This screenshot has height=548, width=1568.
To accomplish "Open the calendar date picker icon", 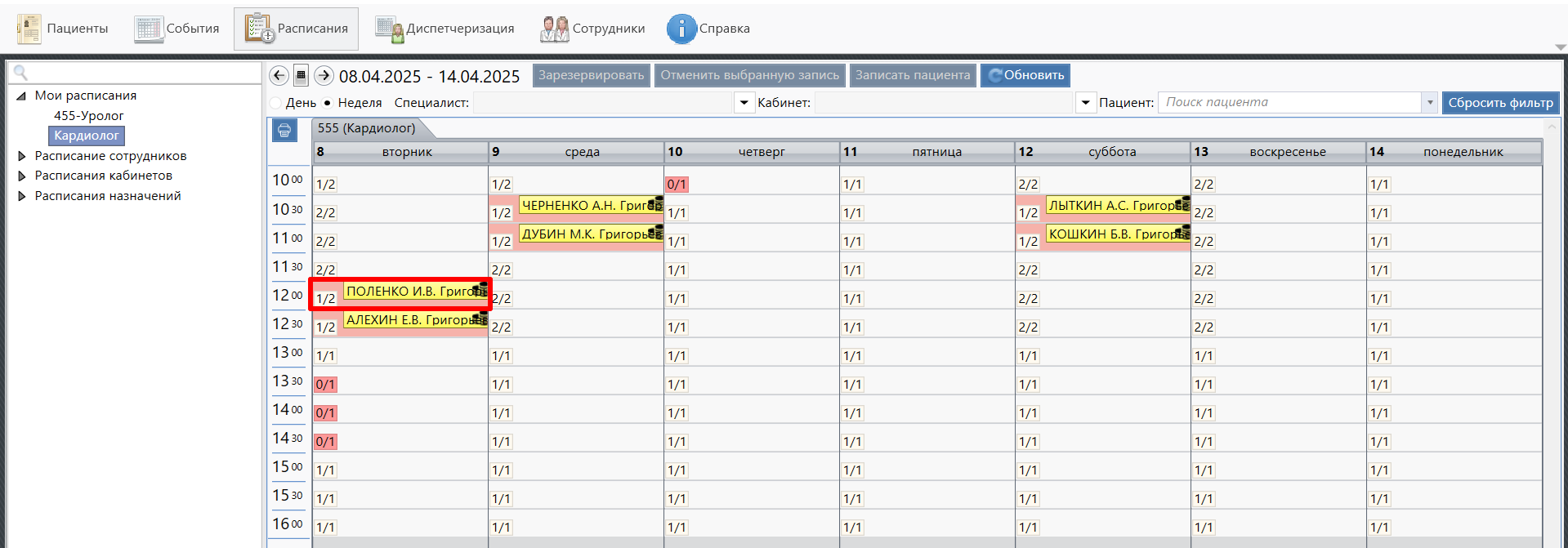I will point(301,76).
